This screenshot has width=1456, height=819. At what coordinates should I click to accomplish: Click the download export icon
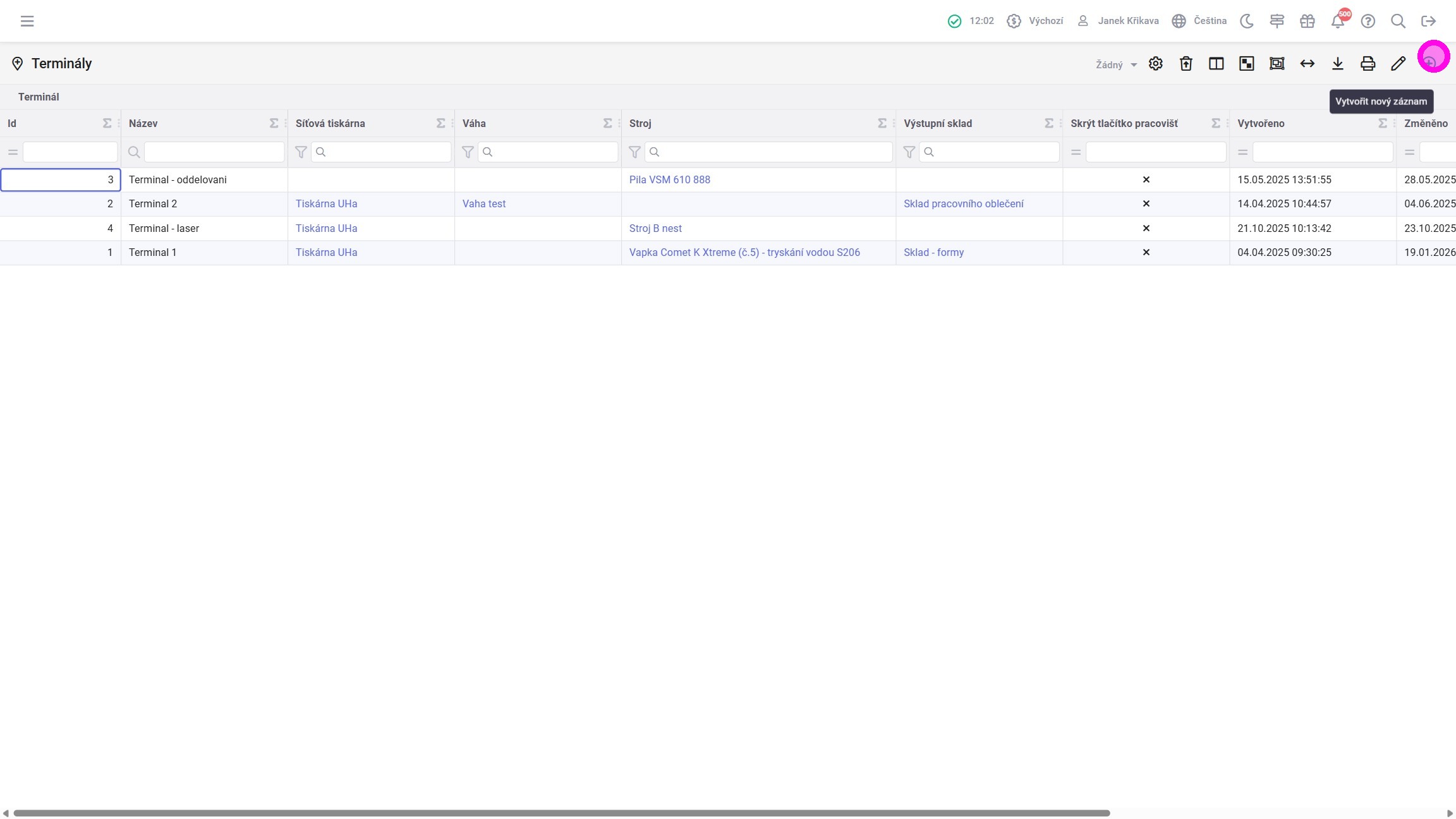pos(1337,63)
